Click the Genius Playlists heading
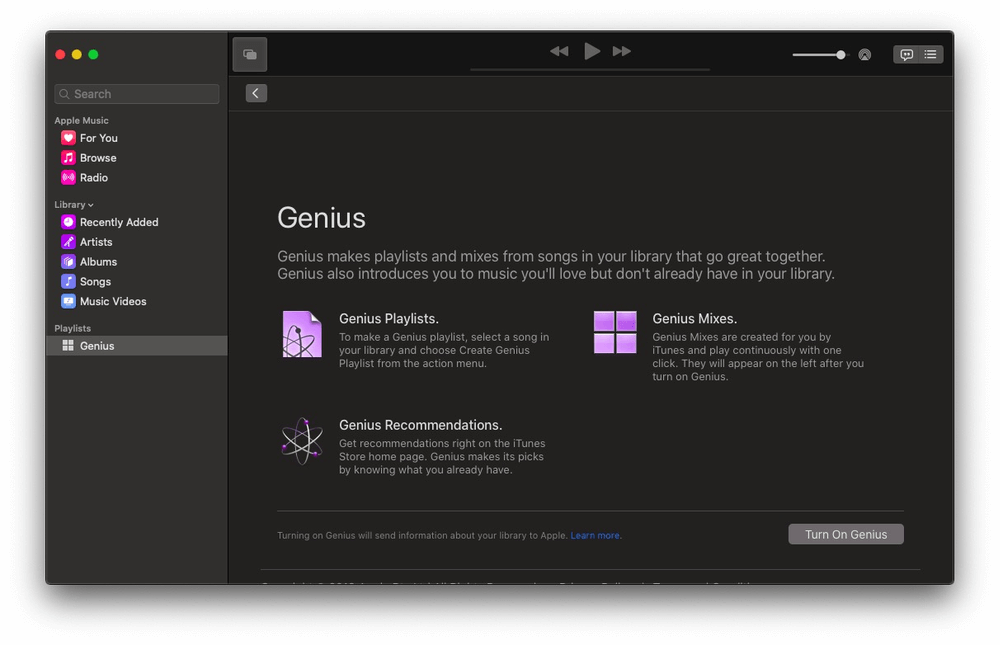Screen dimensions: 1000x645 point(389,318)
